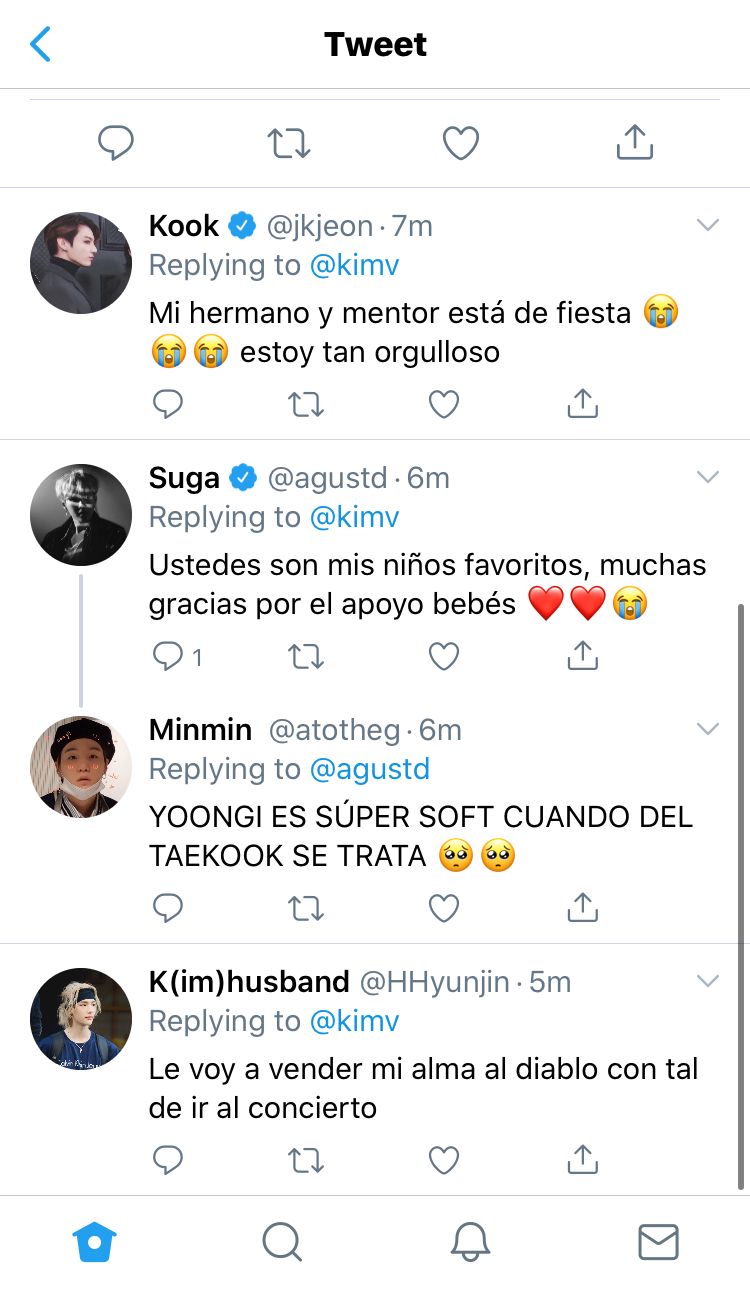
Task: Like Kook's reply with the heart icon
Action: point(443,403)
